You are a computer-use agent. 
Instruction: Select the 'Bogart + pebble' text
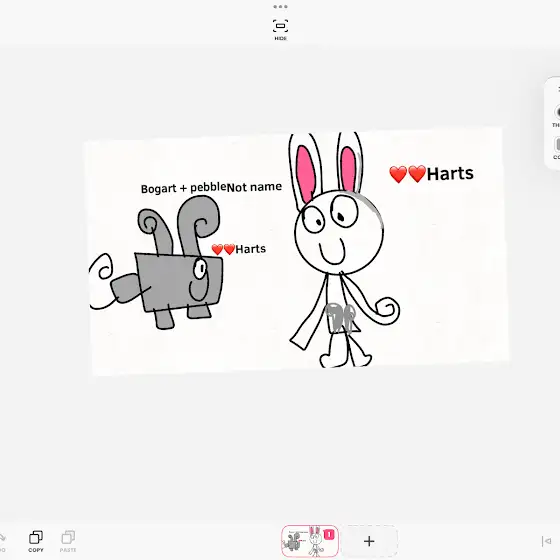(x=184, y=188)
